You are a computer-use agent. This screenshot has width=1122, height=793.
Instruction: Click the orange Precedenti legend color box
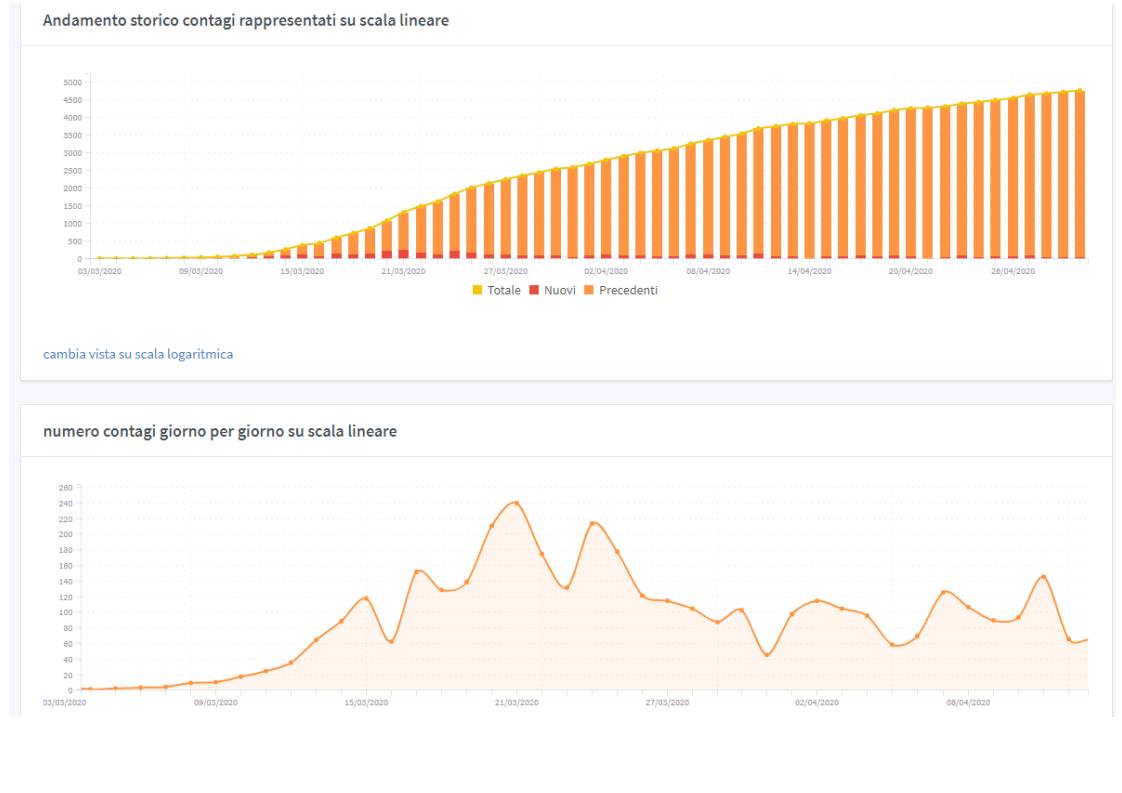coord(590,290)
